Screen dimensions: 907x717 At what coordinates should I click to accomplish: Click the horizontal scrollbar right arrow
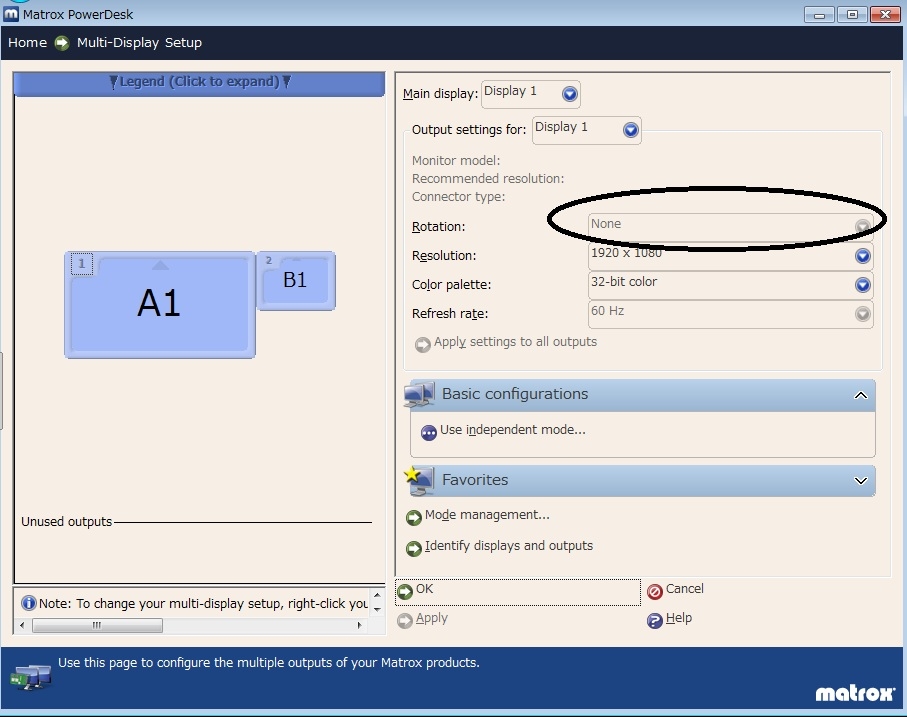coord(360,625)
